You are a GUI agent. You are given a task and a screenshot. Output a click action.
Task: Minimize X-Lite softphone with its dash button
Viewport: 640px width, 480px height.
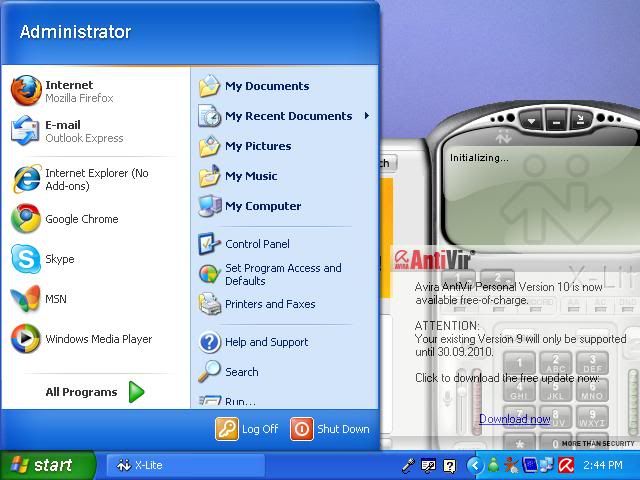[556, 122]
